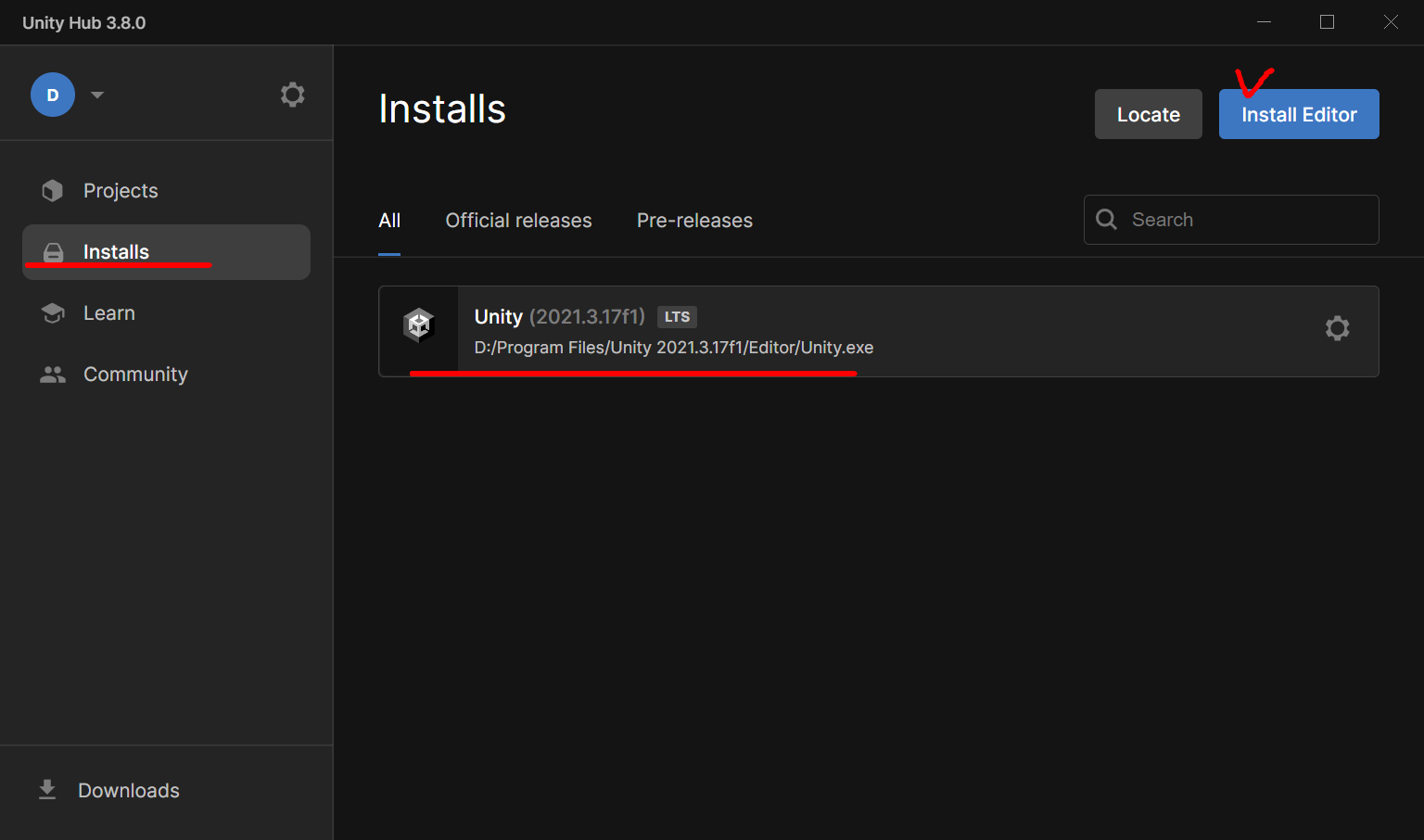Minimize the Unity Hub window

point(1264,22)
